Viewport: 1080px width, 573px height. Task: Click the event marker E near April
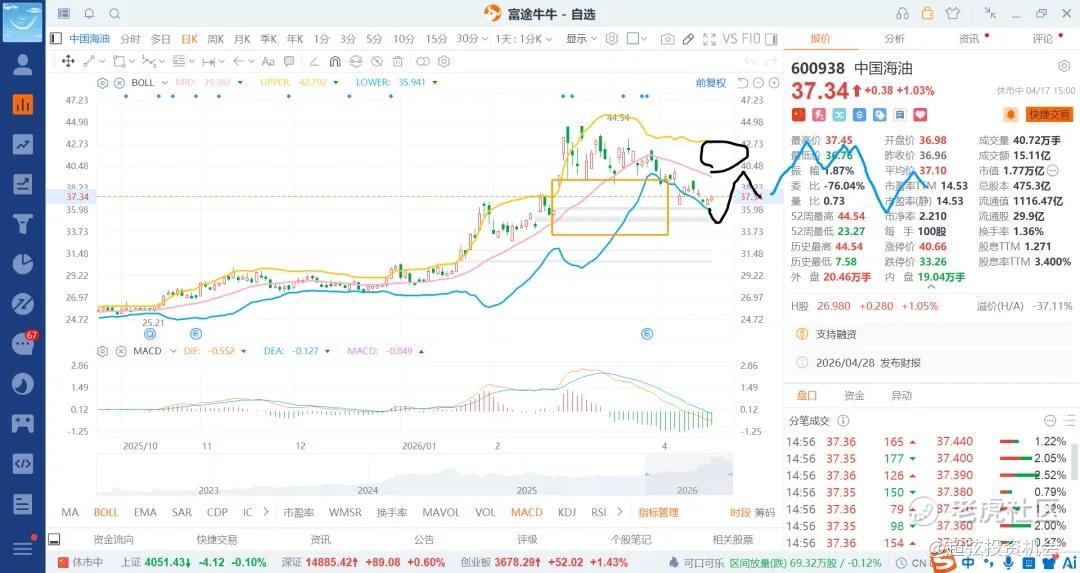pos(647,334)
